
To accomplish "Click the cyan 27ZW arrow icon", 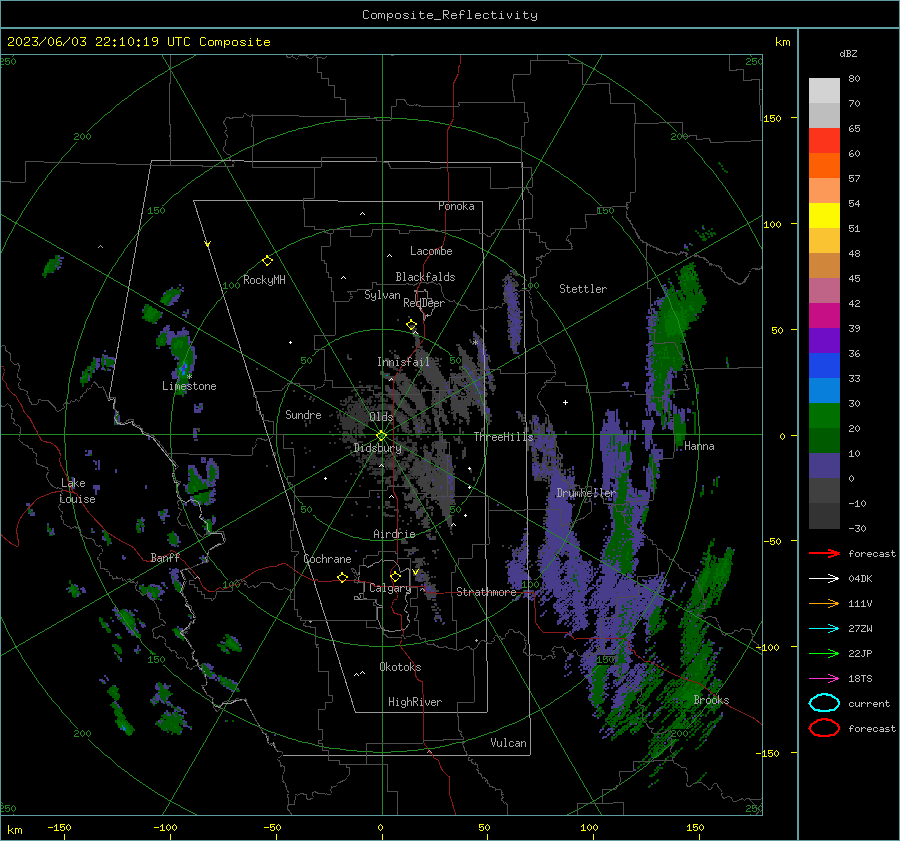I will point(824,628).
